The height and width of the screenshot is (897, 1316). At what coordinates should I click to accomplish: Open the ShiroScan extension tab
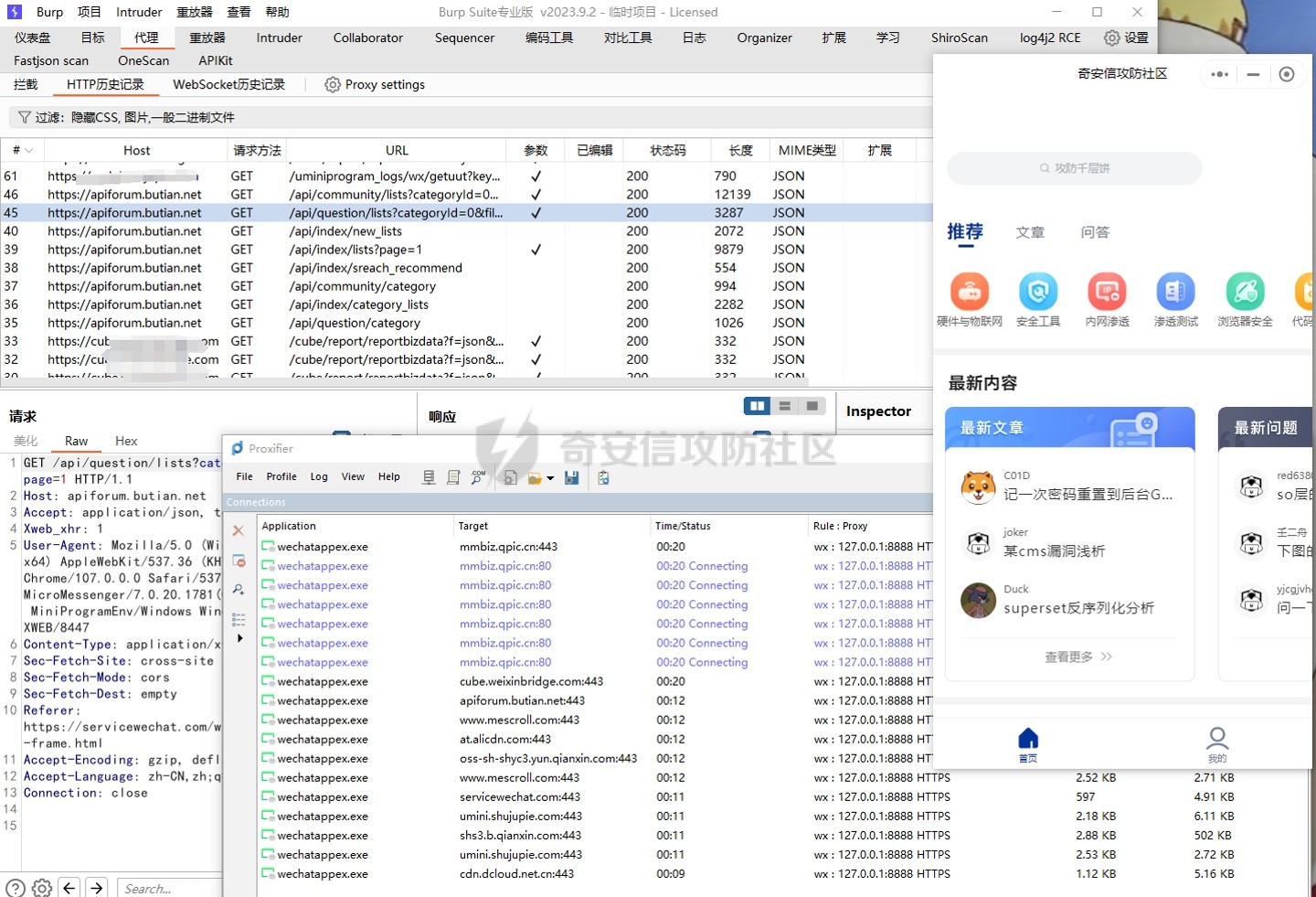(960, 37)
